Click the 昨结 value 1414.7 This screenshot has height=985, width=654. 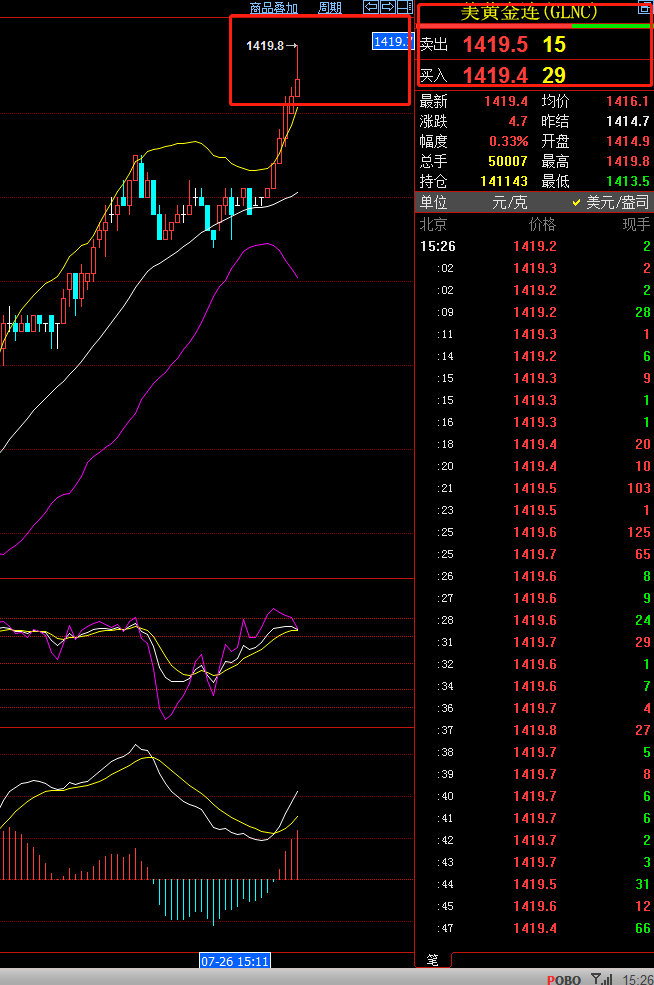click(x=628, y=121)
